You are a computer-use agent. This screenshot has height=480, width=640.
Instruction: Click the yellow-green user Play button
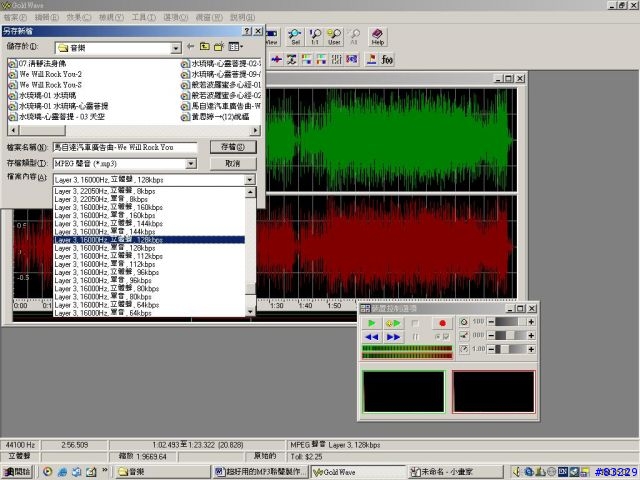click(393, 323)
